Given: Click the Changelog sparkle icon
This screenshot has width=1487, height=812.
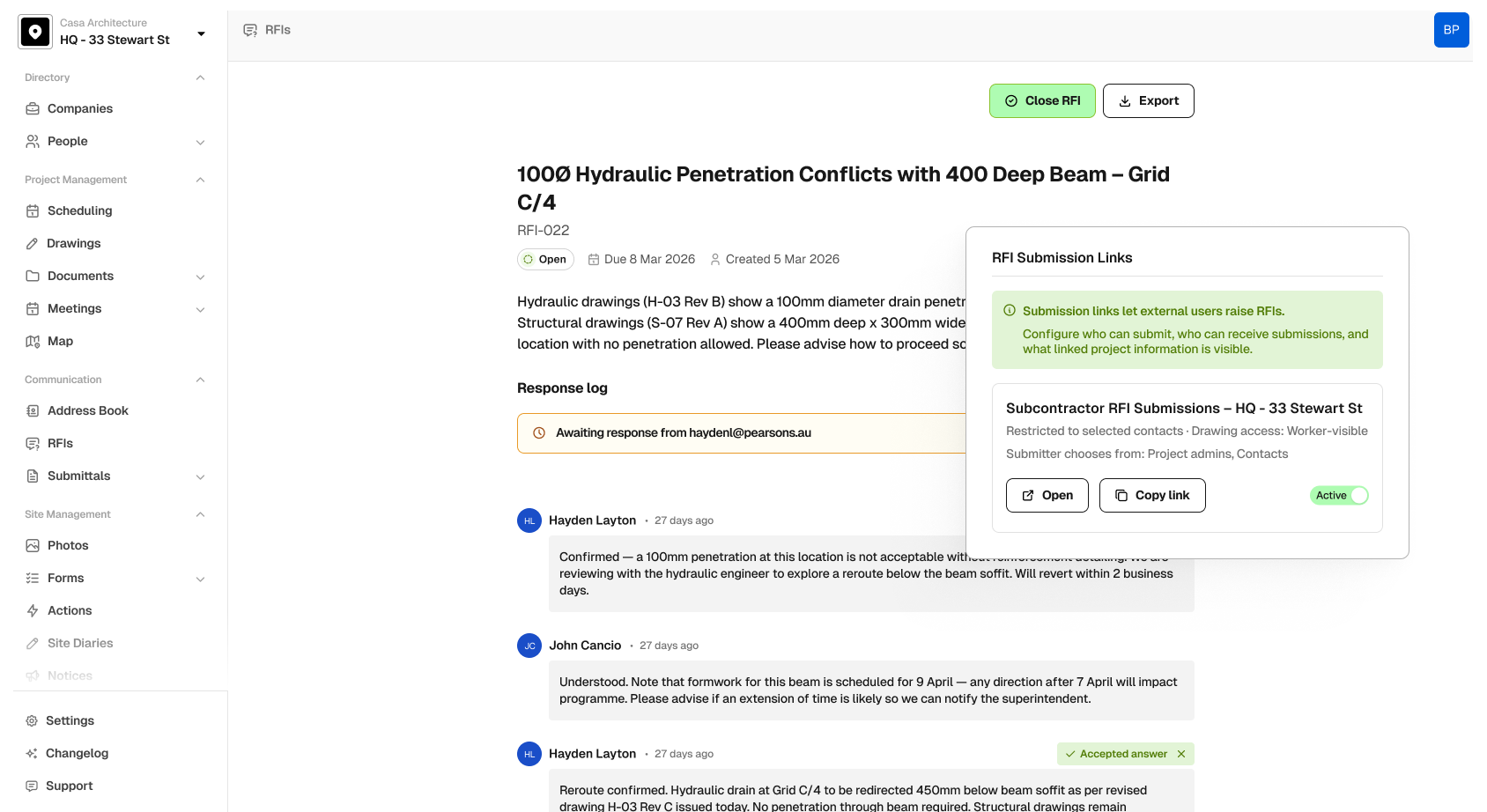Looking at the screenshot, I should tap(32, 753).
